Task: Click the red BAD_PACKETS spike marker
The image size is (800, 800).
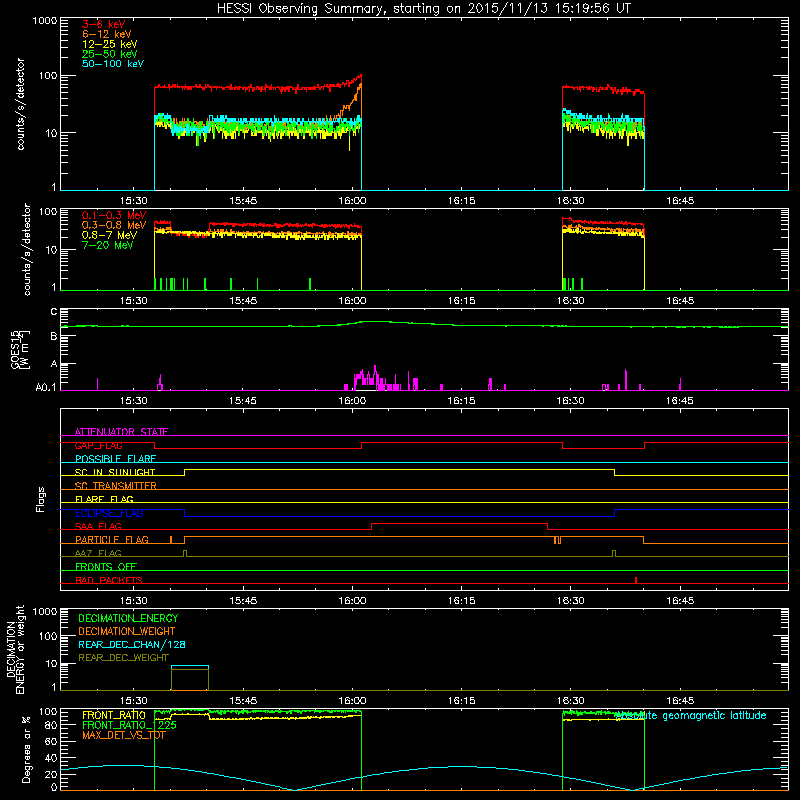Action: 636,580
